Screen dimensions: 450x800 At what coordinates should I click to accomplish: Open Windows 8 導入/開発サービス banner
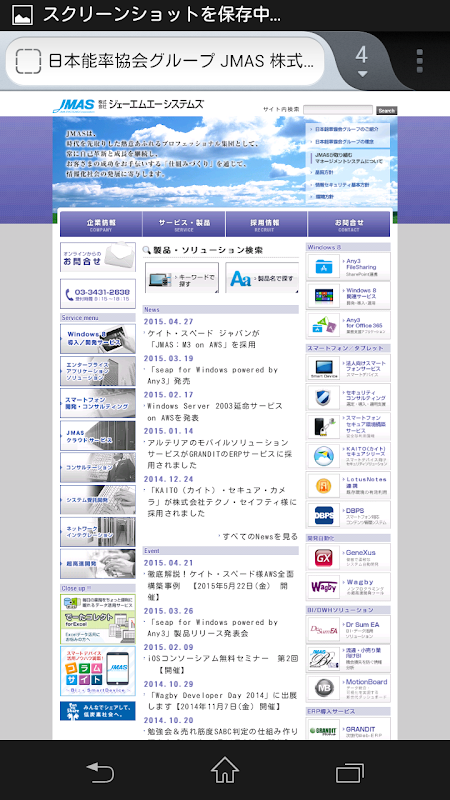[x=98, y=339]
